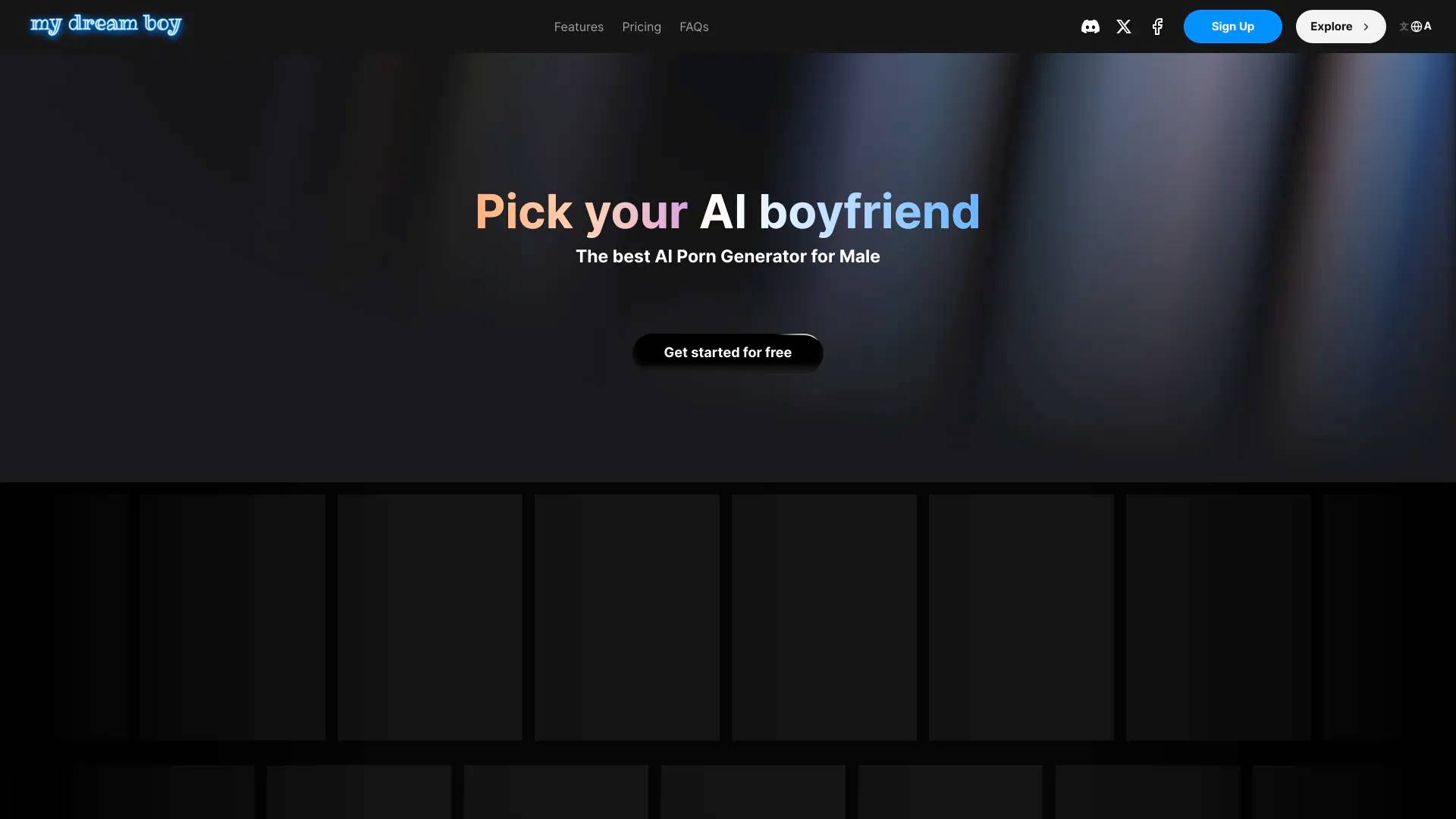Click the Sign Up button
1456x819 pixels.
pyautogui.click(x=1232, y=26)
